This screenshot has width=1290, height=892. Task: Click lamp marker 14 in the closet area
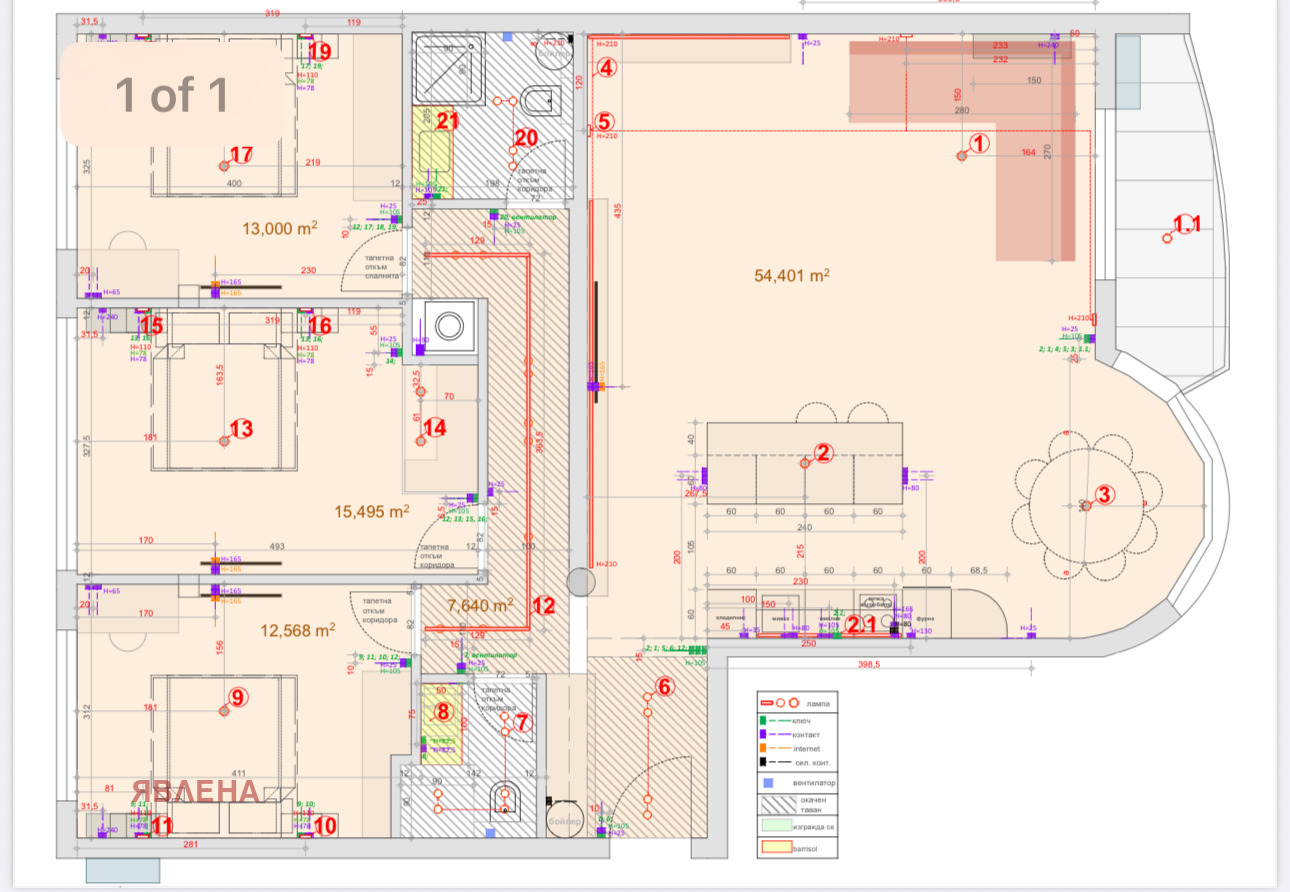coord(434,428)
